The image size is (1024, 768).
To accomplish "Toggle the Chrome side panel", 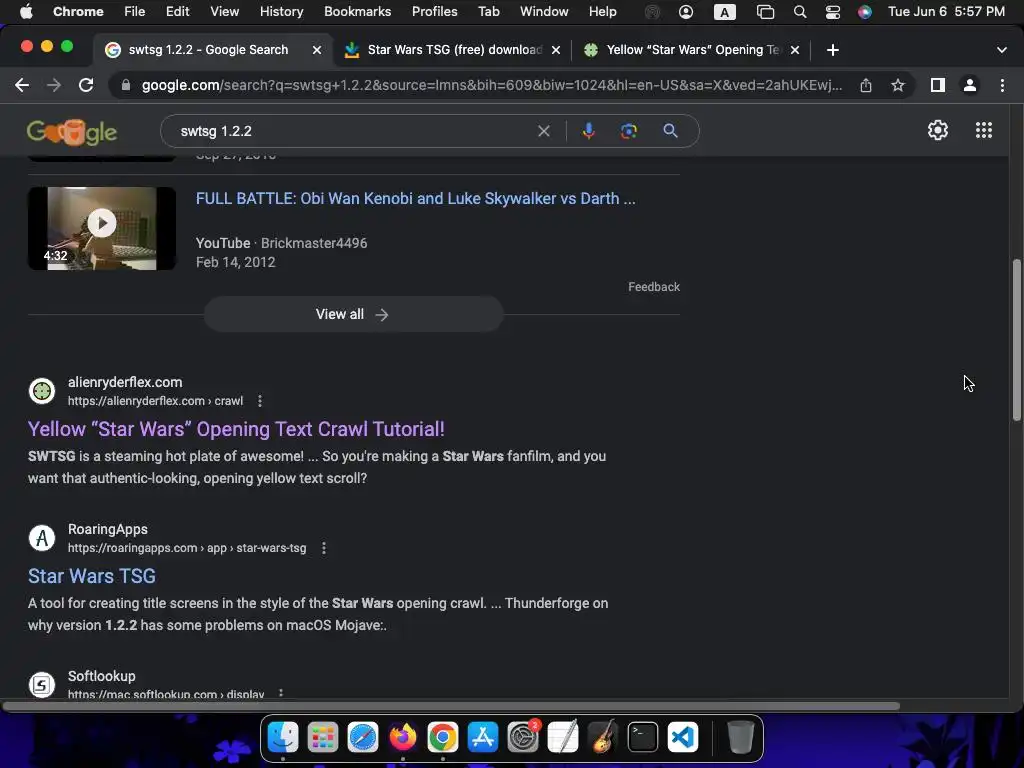I will (x=938, y=85).
